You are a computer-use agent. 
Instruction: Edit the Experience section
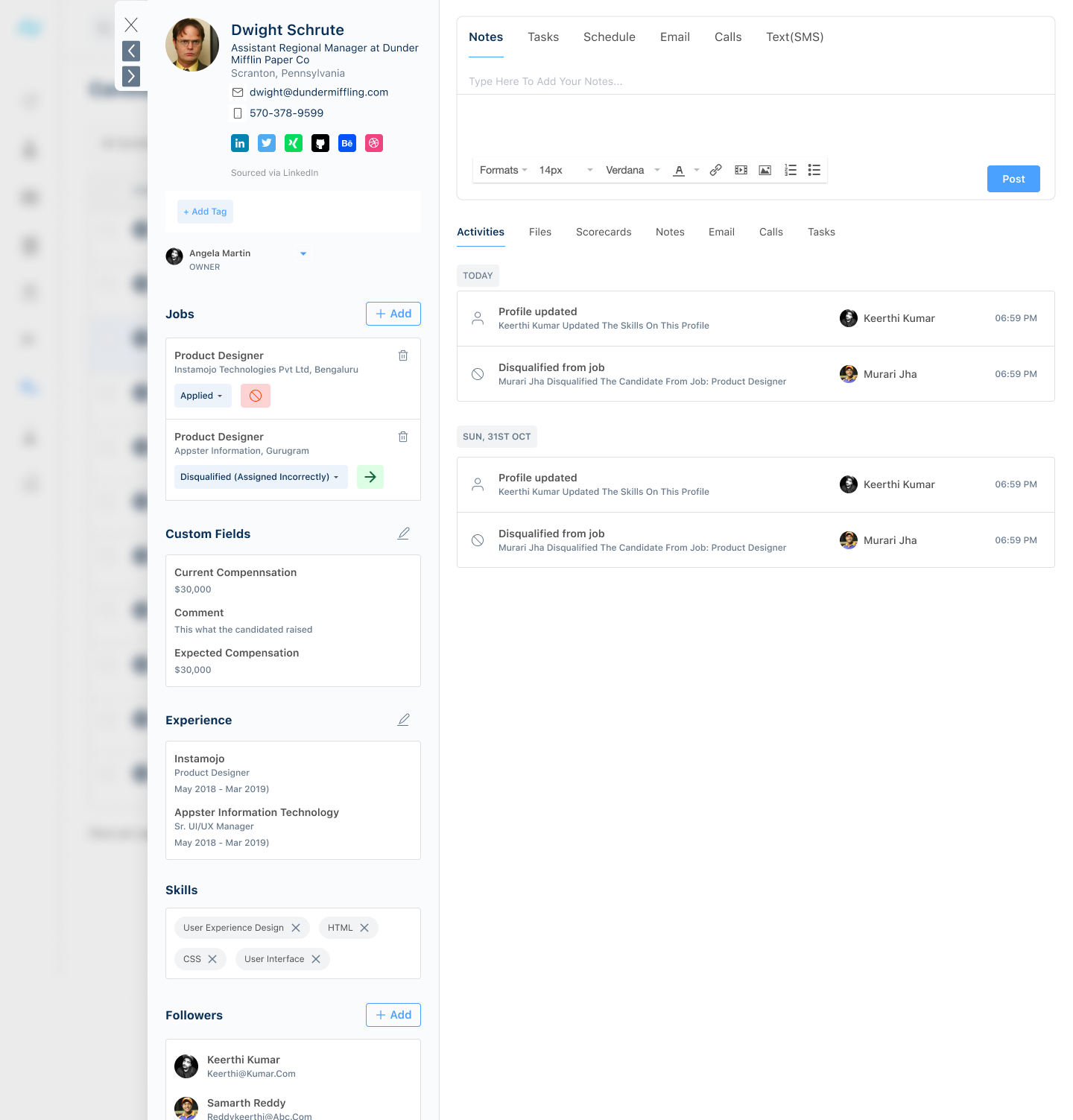click(x=404, y=720)
